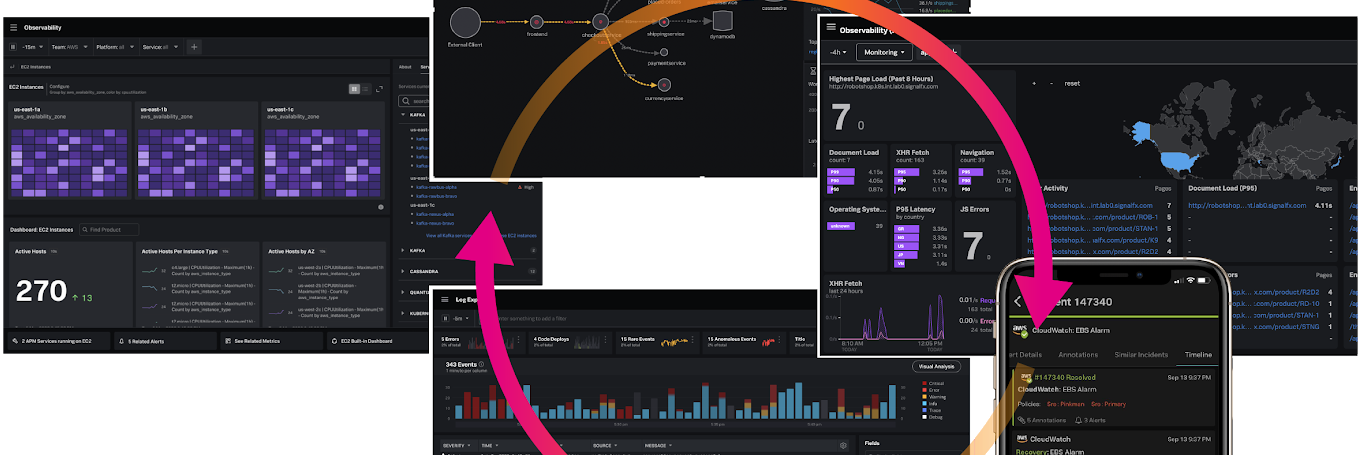Open the Monitoring dropdown in RUM window
The width and height of the screenshot is (1358, 455).
coord(885,51)
